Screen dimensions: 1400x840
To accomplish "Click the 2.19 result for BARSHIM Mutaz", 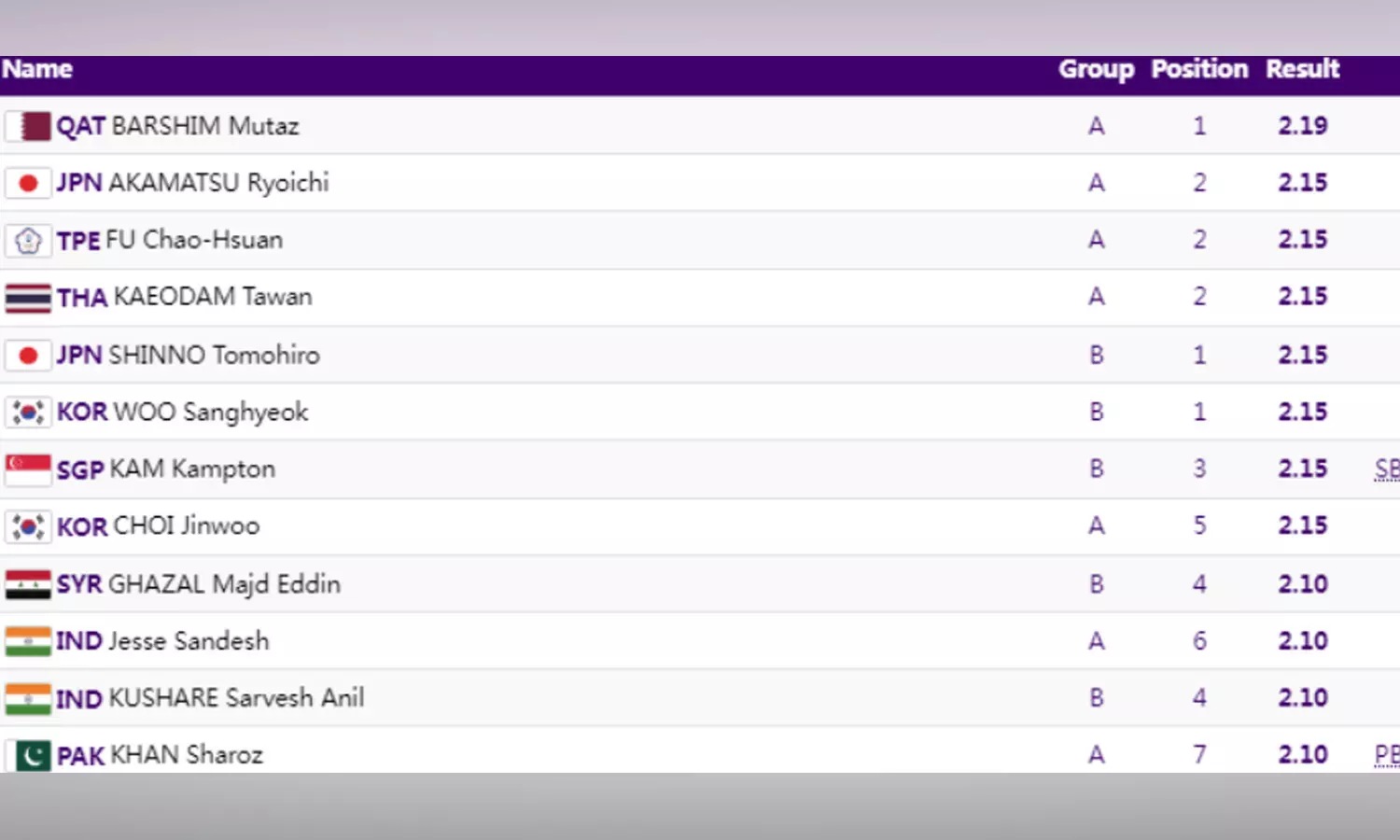I will pos(1302,126).
